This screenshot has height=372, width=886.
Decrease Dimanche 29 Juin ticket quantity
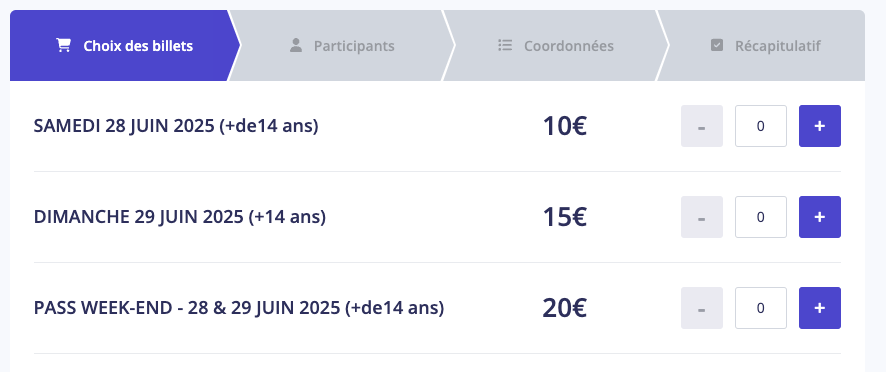pyautogui.click(x=702, y=217)
